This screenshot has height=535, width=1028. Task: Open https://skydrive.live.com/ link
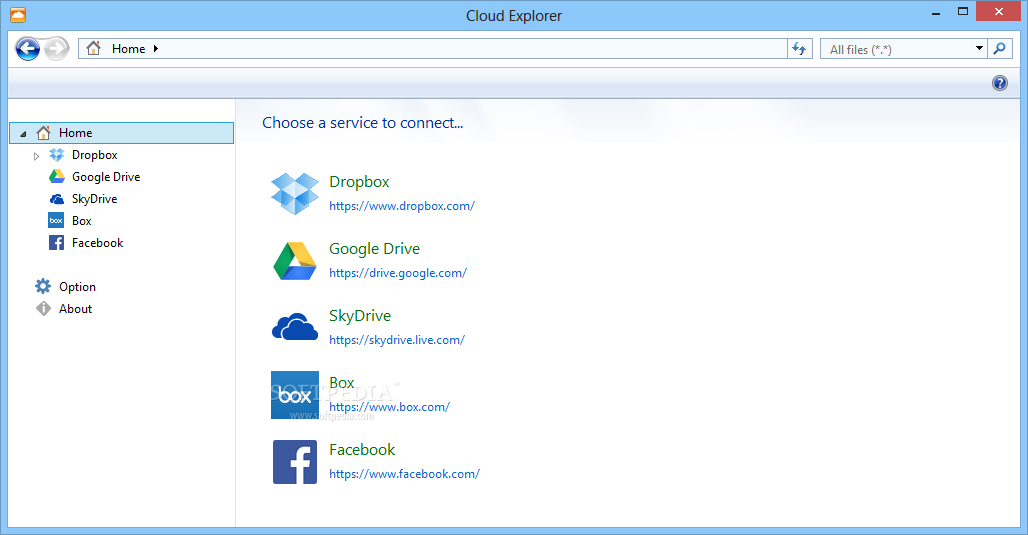click(x=397, y=340)
